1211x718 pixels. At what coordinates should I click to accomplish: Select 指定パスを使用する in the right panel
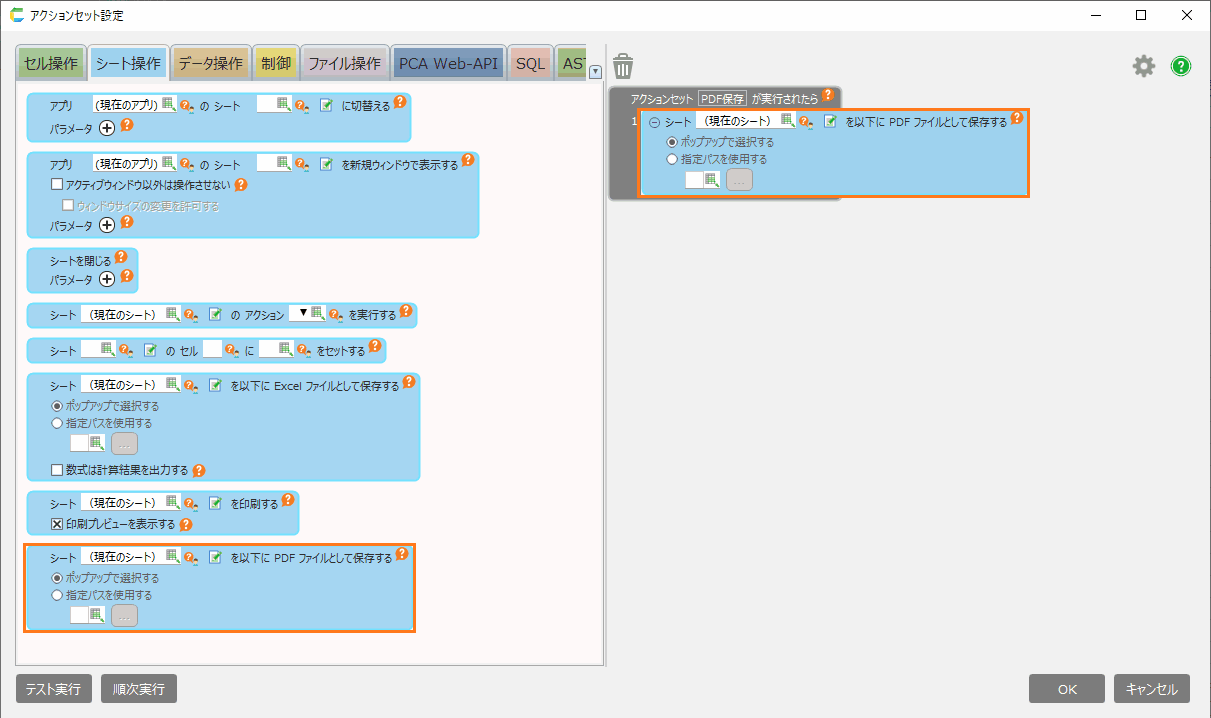672,159
